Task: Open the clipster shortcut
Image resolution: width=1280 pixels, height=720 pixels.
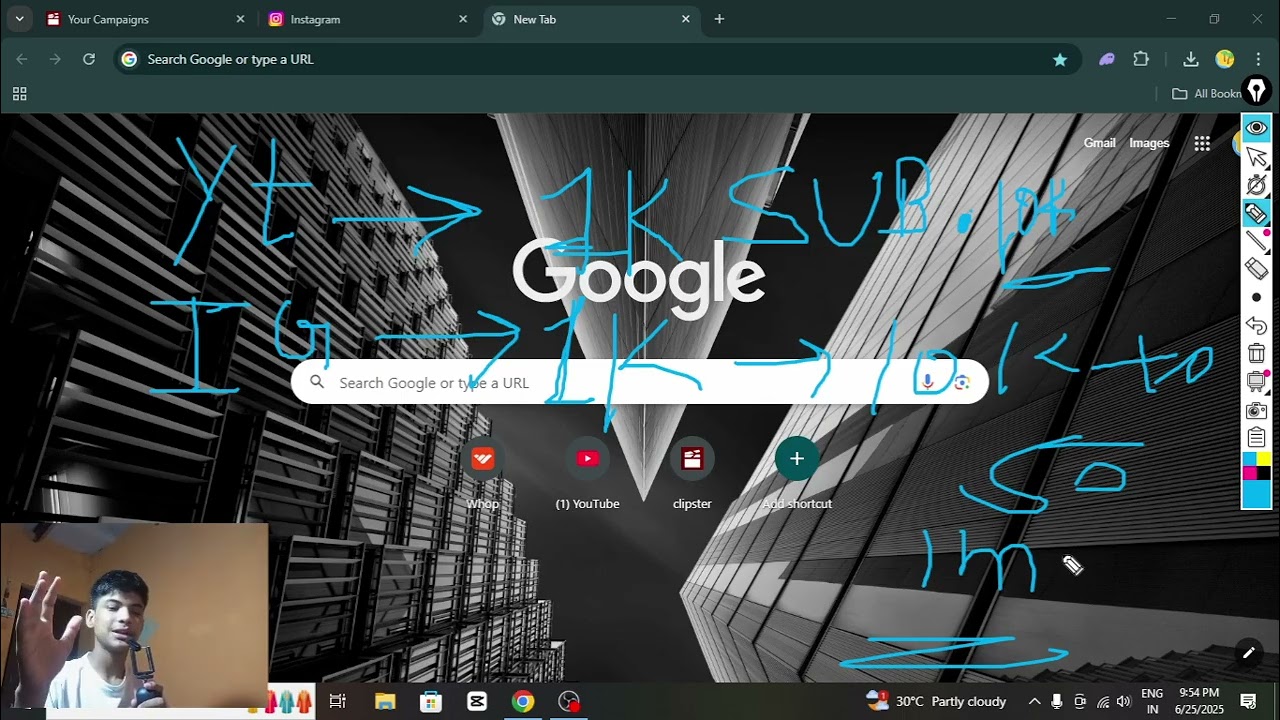Action: coord(692,474)
